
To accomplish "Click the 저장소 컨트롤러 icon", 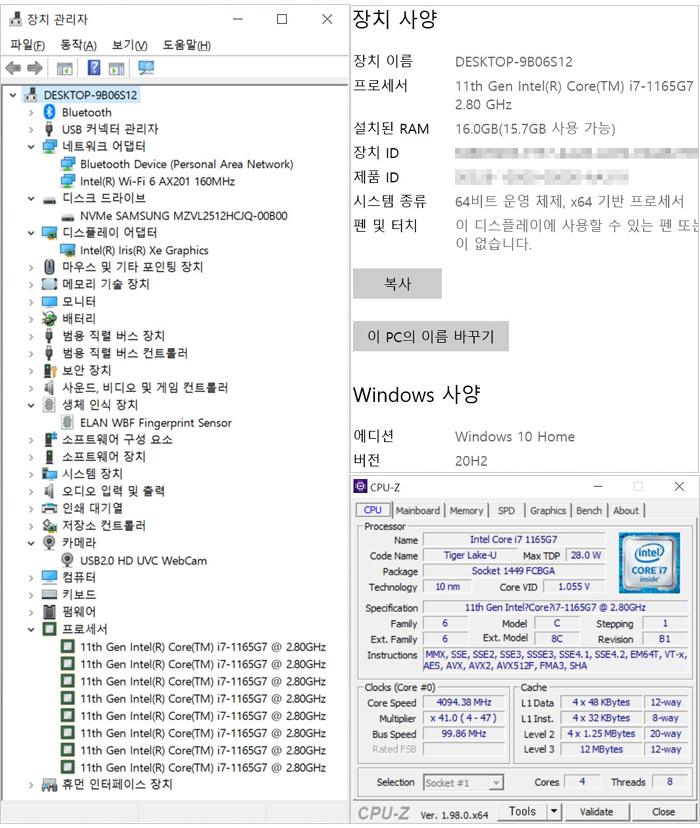I will pyautogui.click(x=49, y=525).
